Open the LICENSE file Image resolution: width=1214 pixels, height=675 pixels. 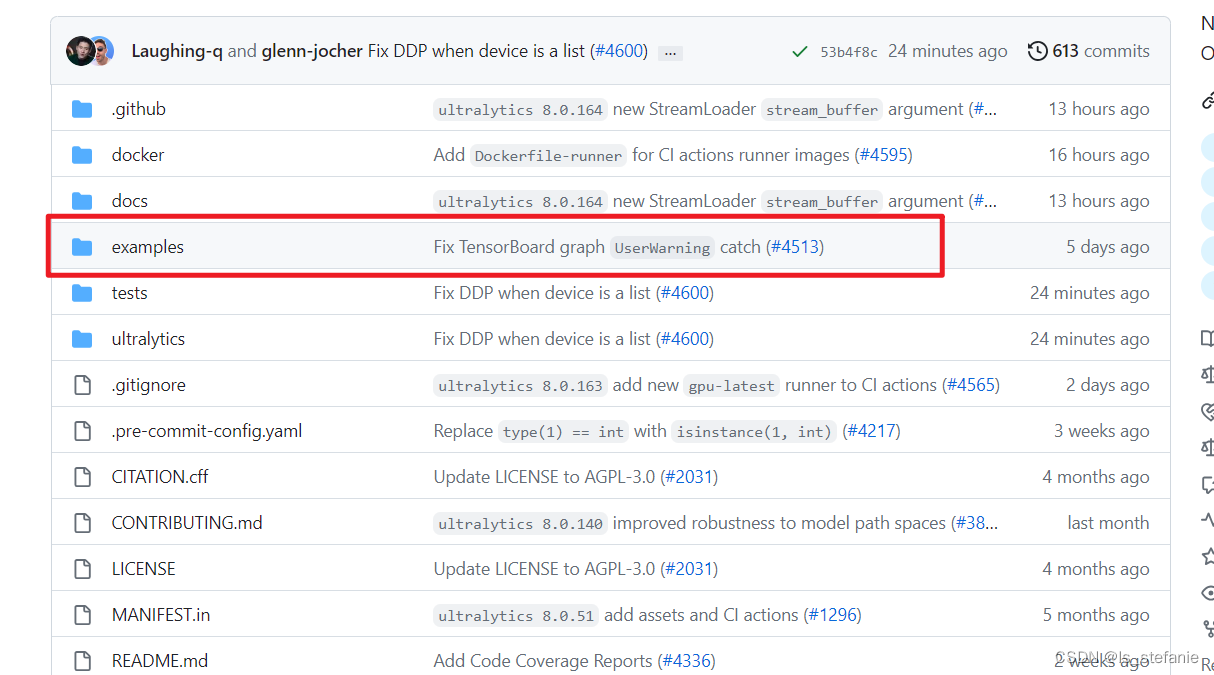coord(143,569)
